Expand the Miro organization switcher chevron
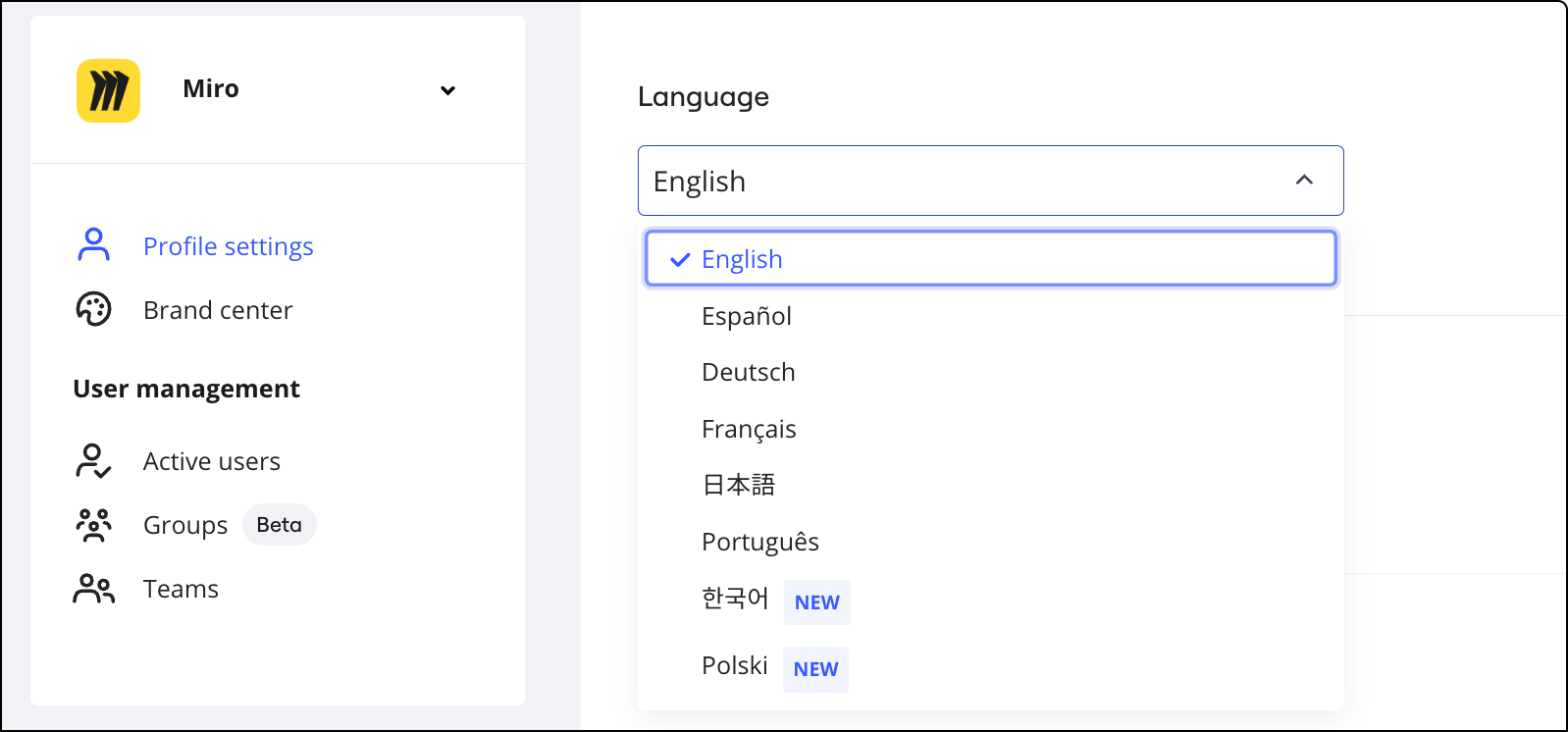Image resolution: width=1568 pixels, height=732 pixels. pos(447,90)
